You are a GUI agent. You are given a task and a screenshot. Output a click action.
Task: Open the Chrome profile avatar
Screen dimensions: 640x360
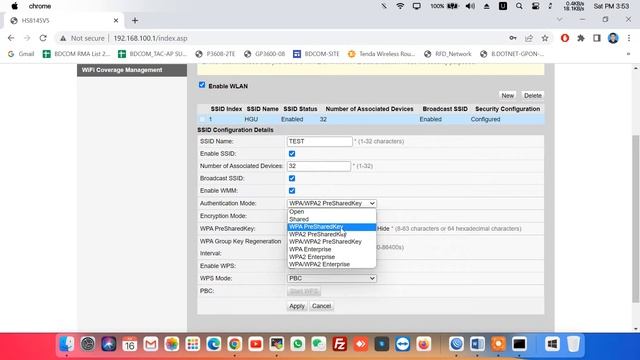(x=613, y=38)
